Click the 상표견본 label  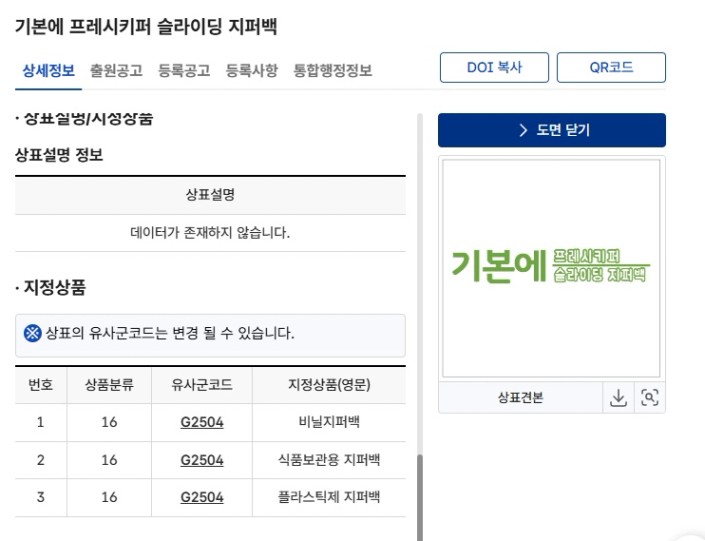point(521,398)
